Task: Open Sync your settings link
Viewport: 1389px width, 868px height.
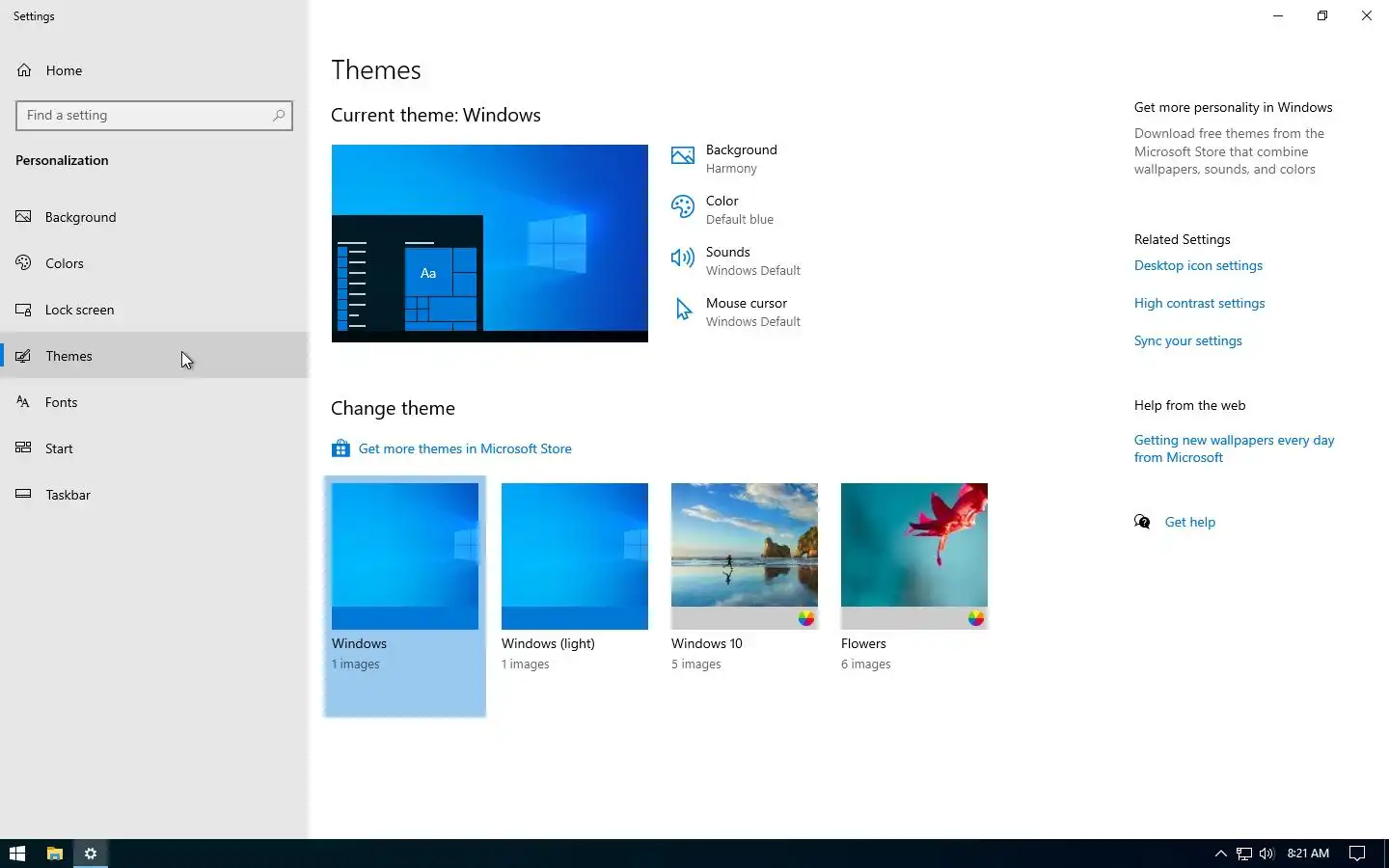Action: (x=1187, y=340)
